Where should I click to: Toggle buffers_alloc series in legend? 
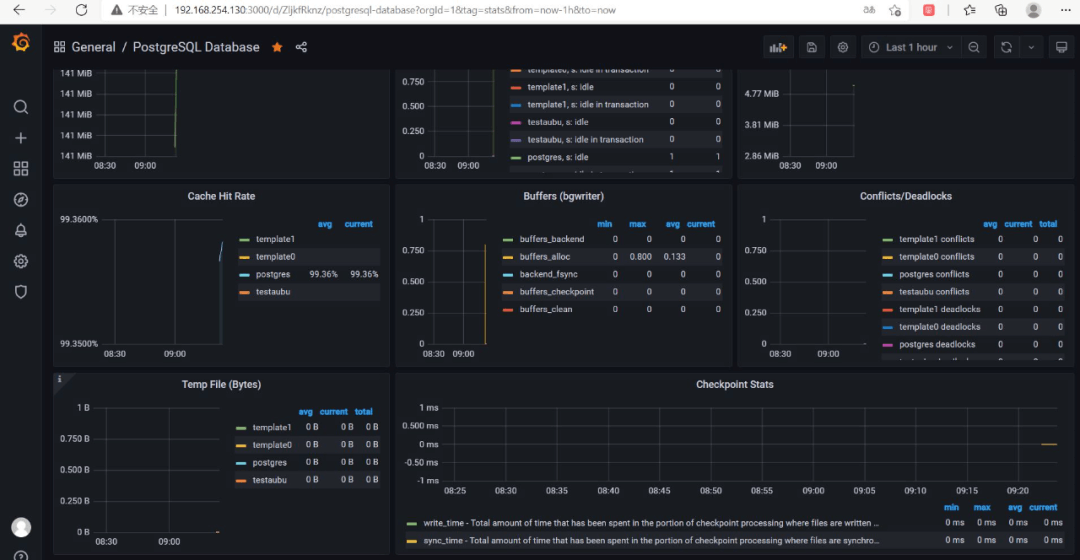(545, 257)
